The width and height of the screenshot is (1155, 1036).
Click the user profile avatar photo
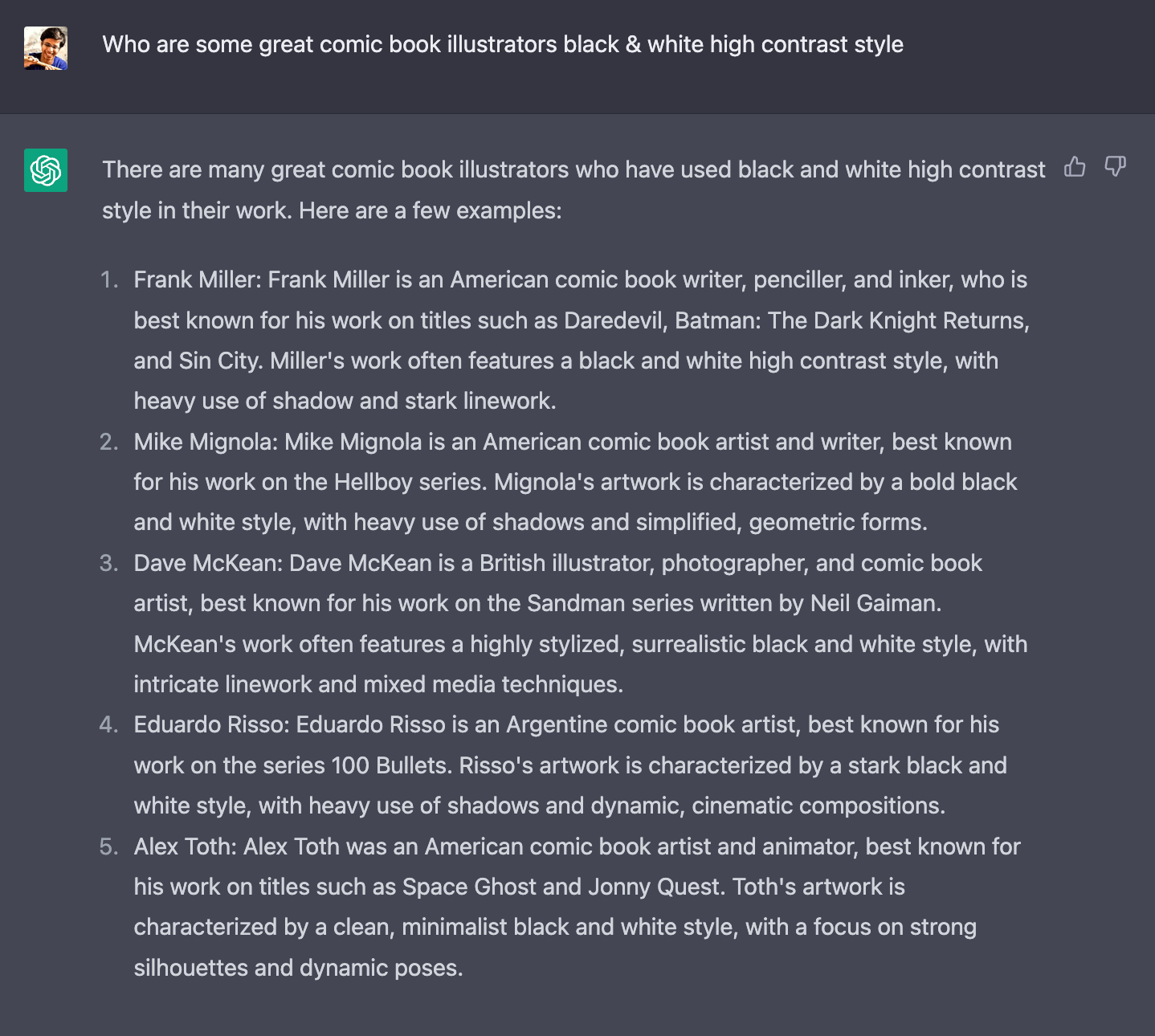[46, 48]
